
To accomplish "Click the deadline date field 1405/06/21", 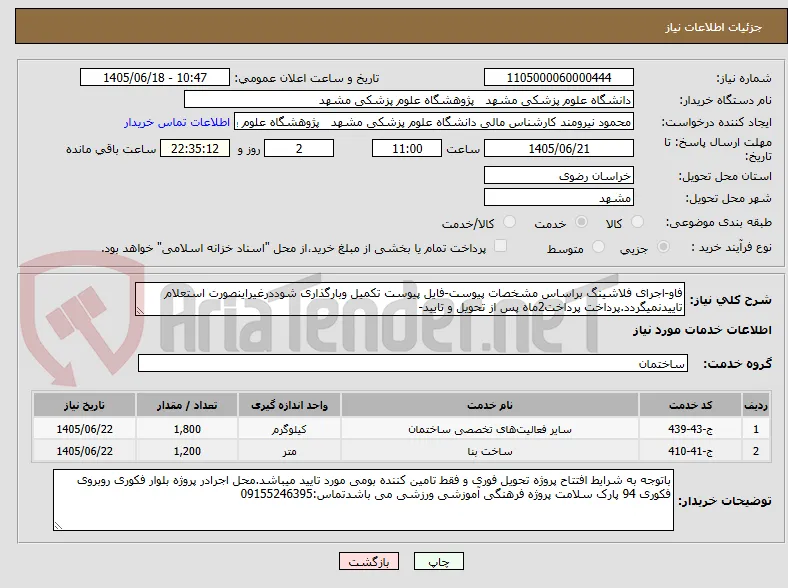I will click(558, 148).
